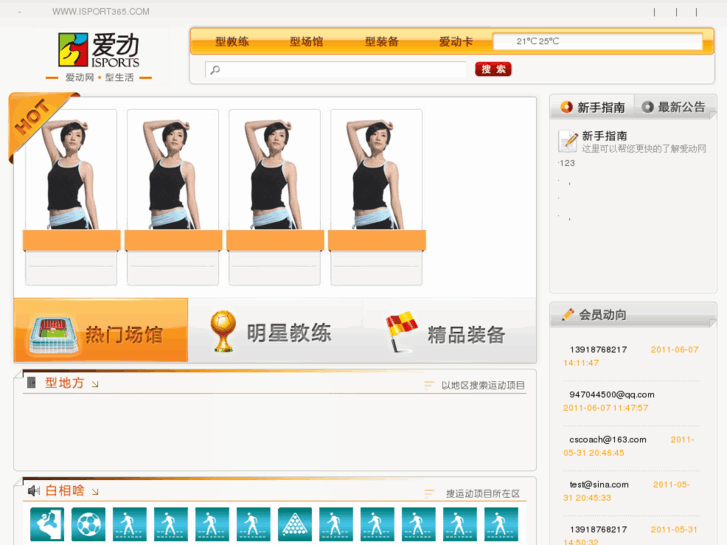
Task: Click the red 搜索 button
Action: click(493, 69)
